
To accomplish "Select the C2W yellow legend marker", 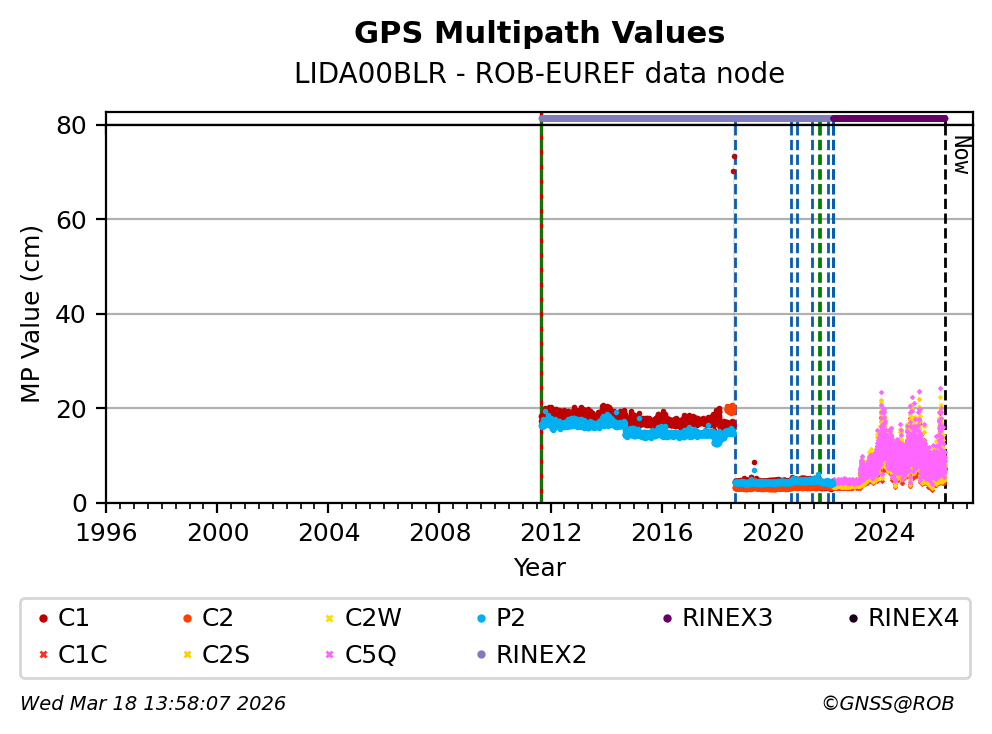I will 330,619.
